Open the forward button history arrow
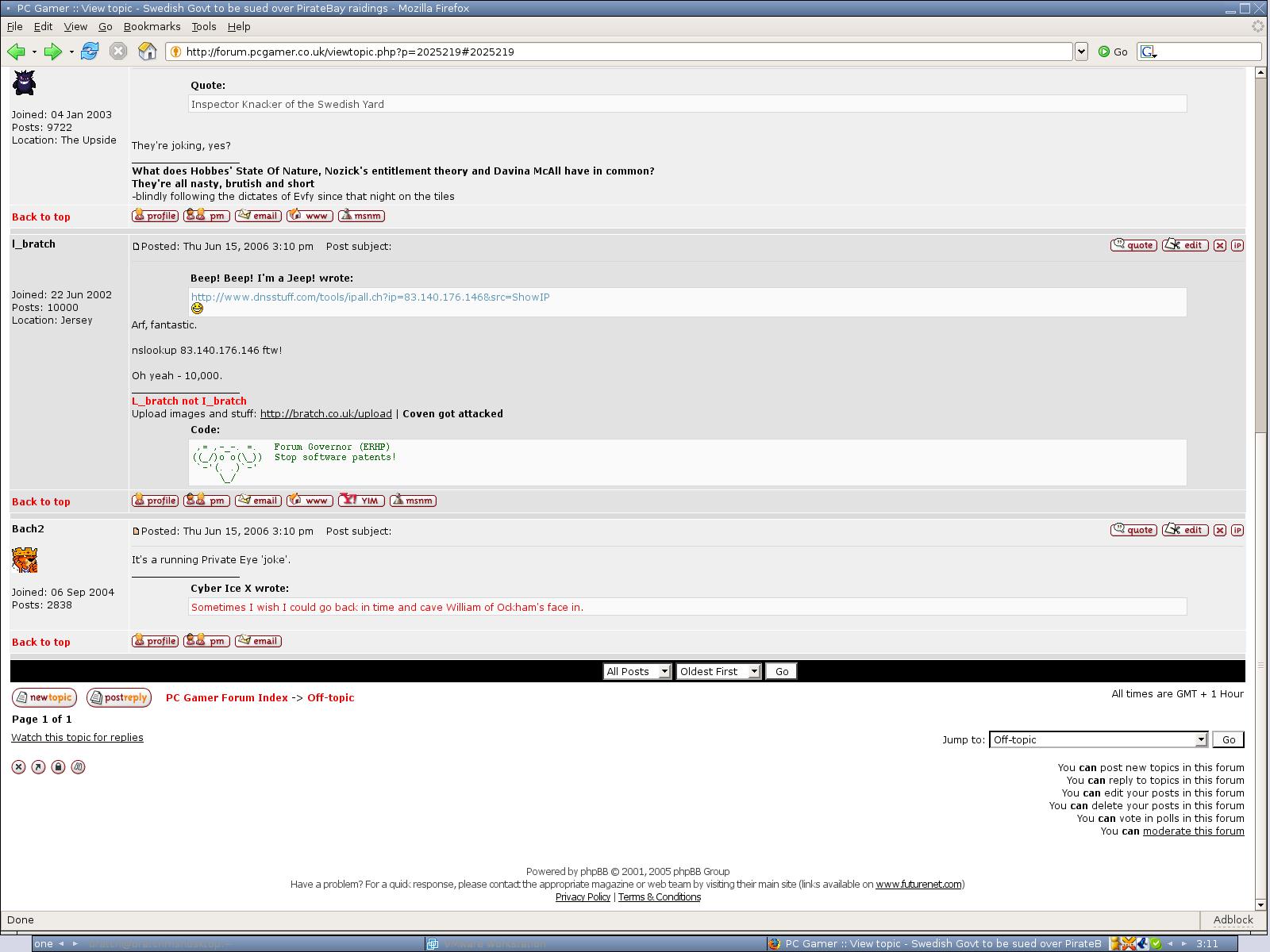Screen dimensions: 1270x952 click(71, 52)
